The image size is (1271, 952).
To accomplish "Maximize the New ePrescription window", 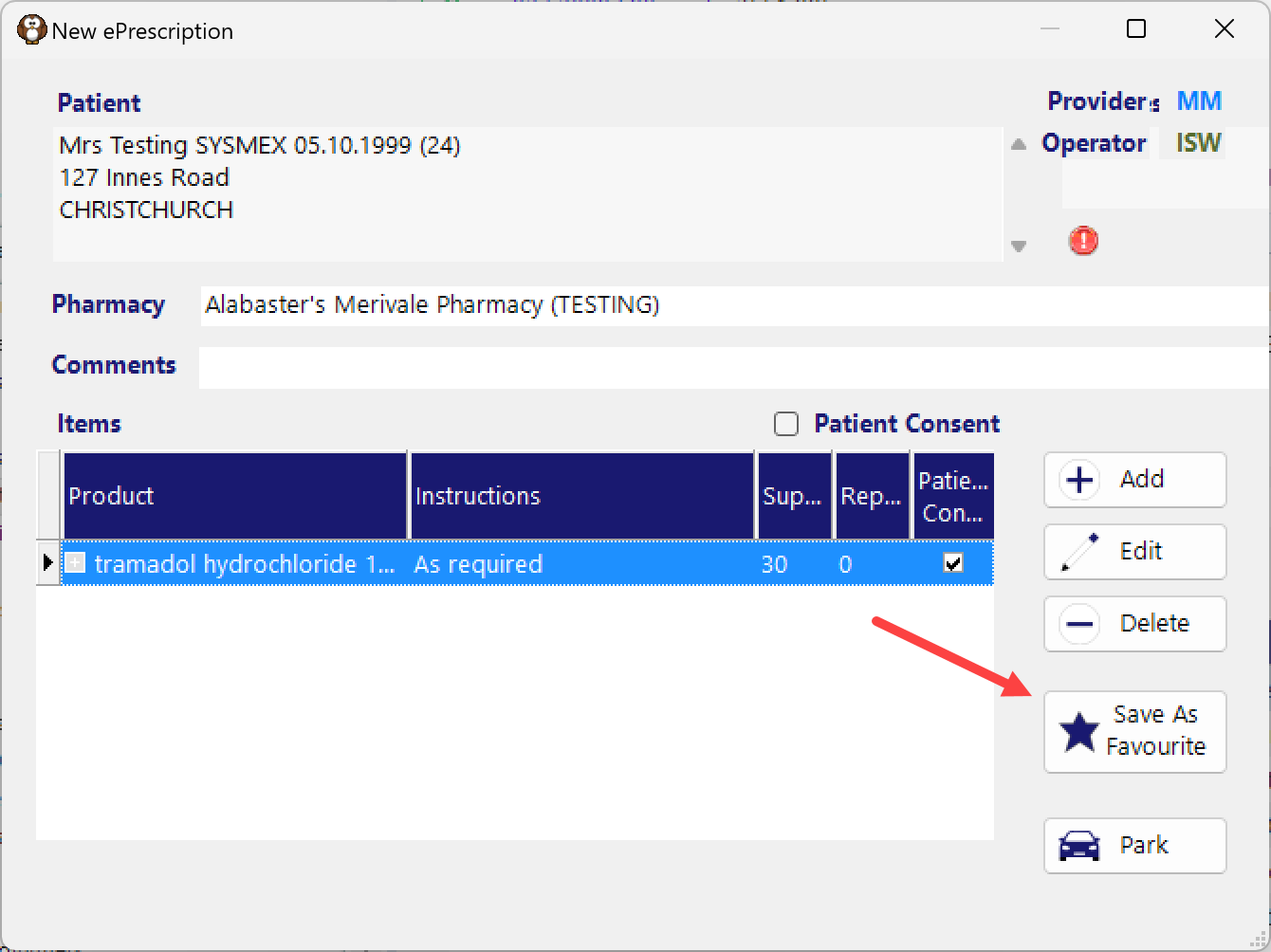I will [x=1136, y=29].
